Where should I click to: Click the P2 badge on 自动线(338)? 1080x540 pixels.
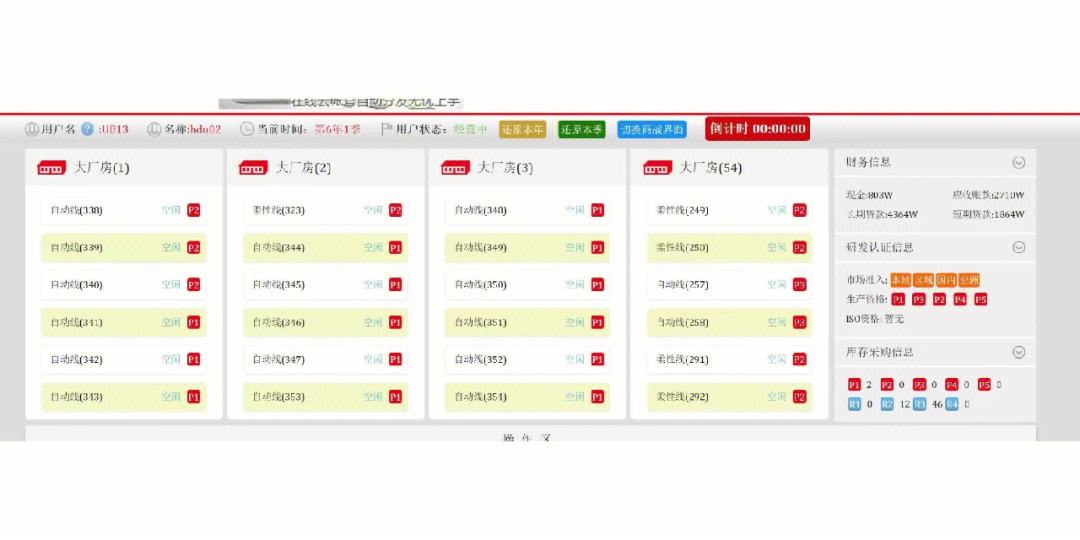194,210
